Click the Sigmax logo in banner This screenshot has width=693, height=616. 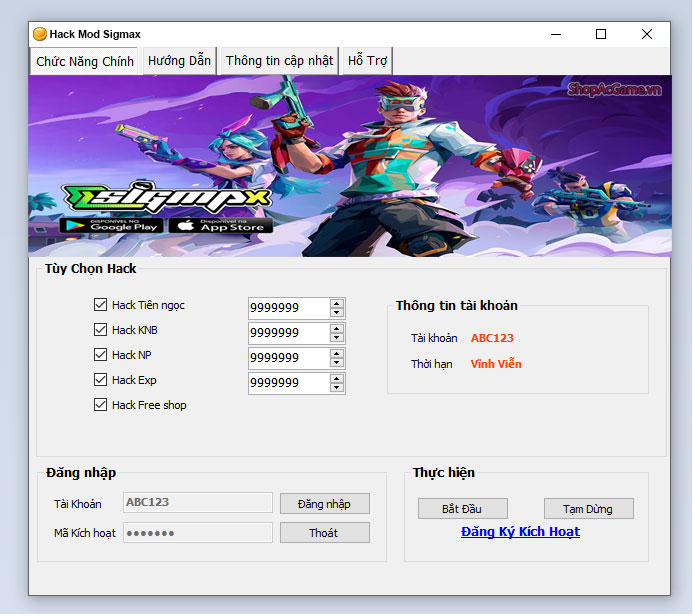point(167,198)
